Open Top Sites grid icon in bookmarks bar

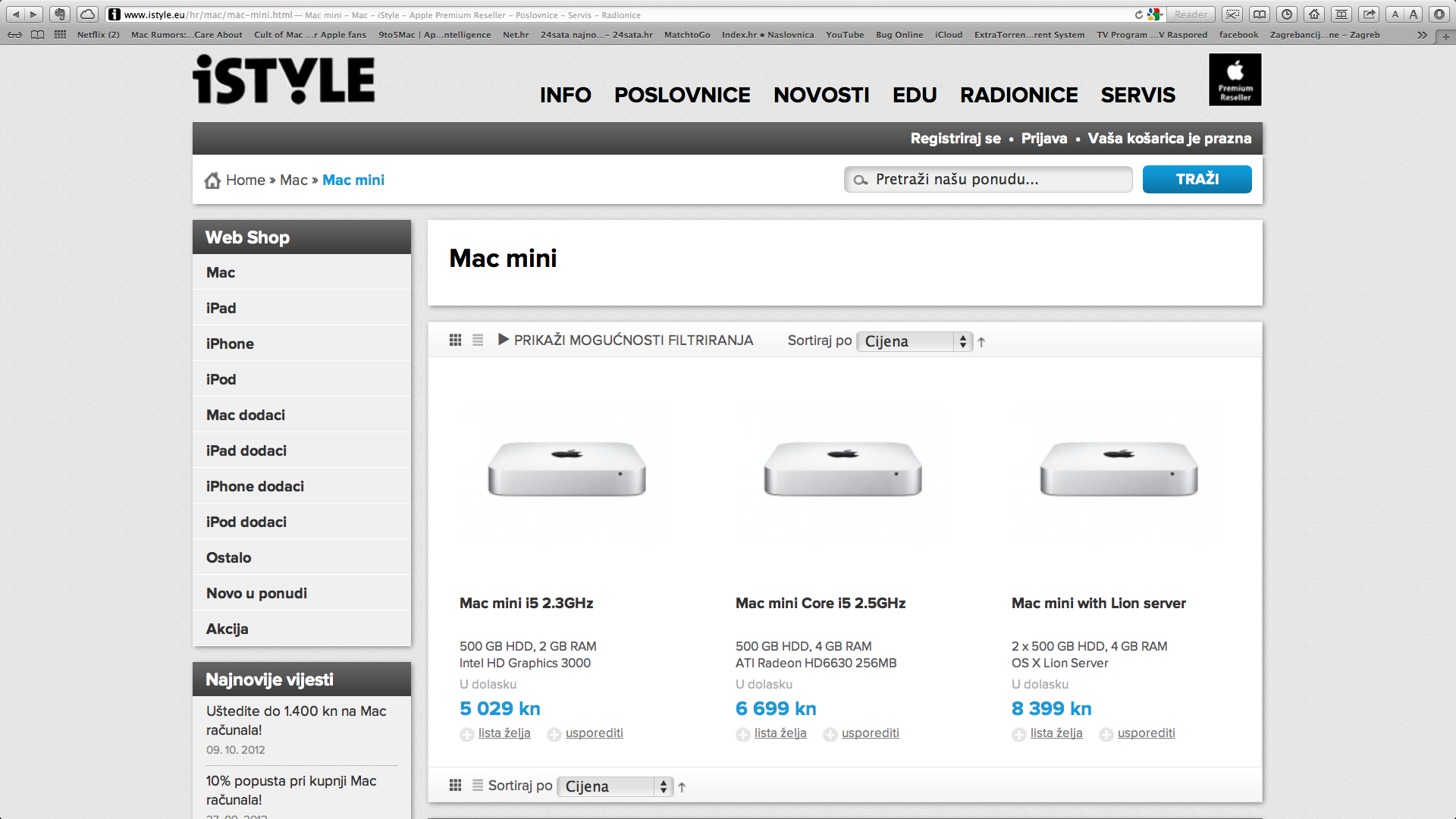(60, 35)
